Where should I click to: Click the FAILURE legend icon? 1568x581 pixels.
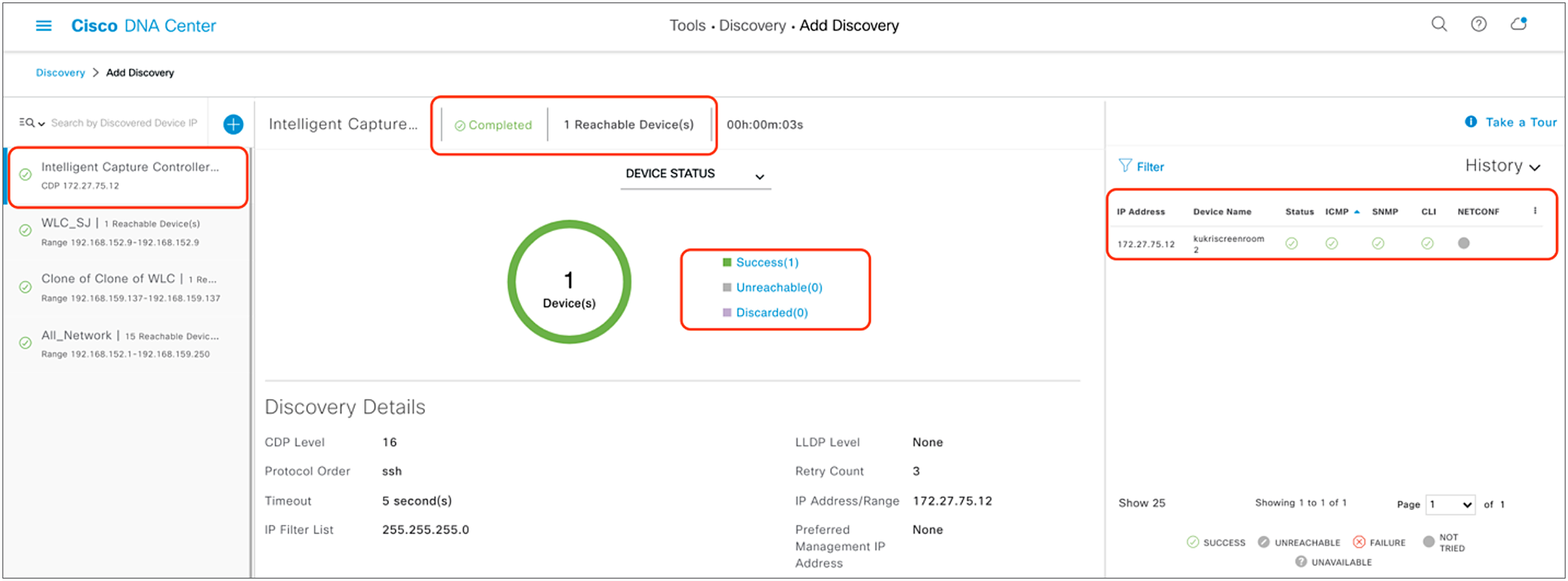pos(1359,542)
